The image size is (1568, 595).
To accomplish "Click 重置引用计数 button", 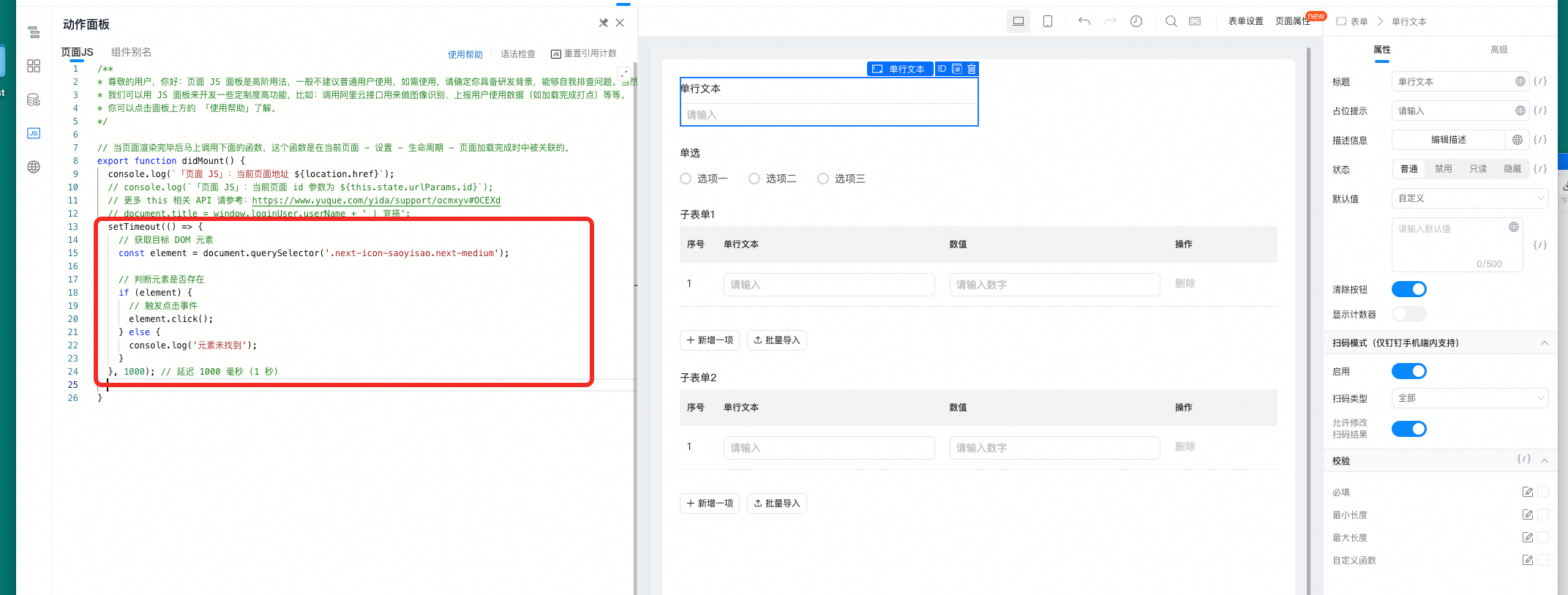I will point(584,53).
